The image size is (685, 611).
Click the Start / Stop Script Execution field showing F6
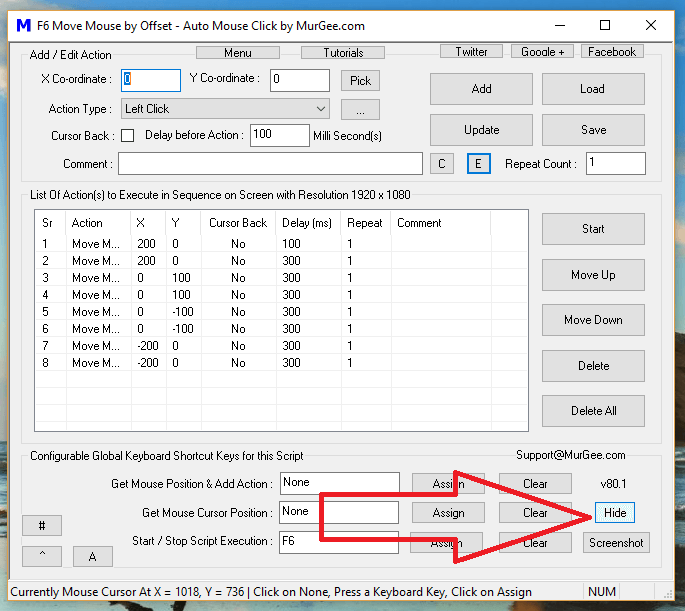pos(339,542)
